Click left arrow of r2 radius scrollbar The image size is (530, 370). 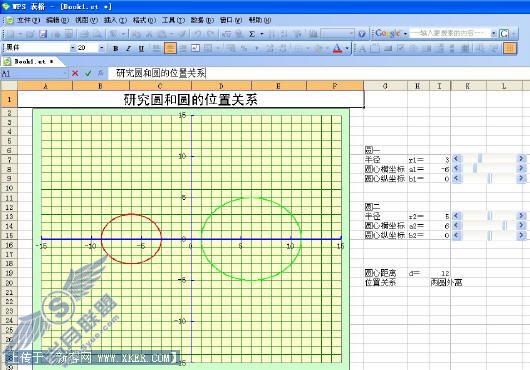point(456,215)
